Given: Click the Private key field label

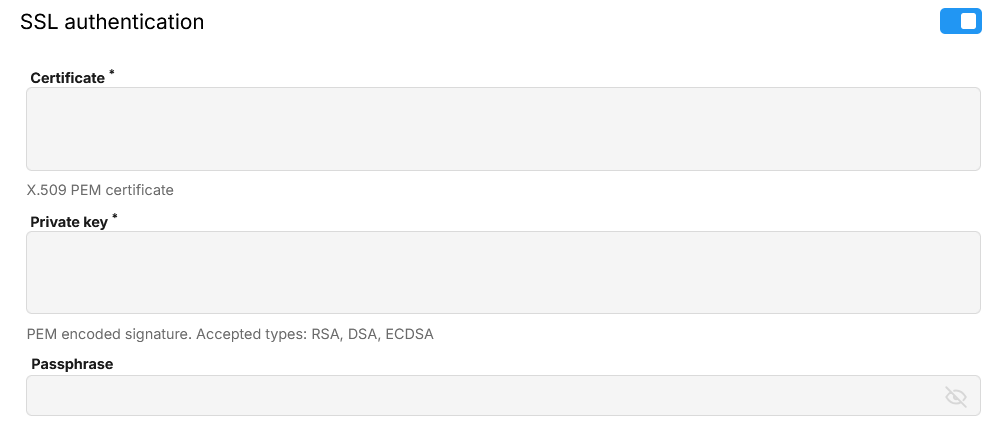Looking at the screenshot, I should [69, 222].
